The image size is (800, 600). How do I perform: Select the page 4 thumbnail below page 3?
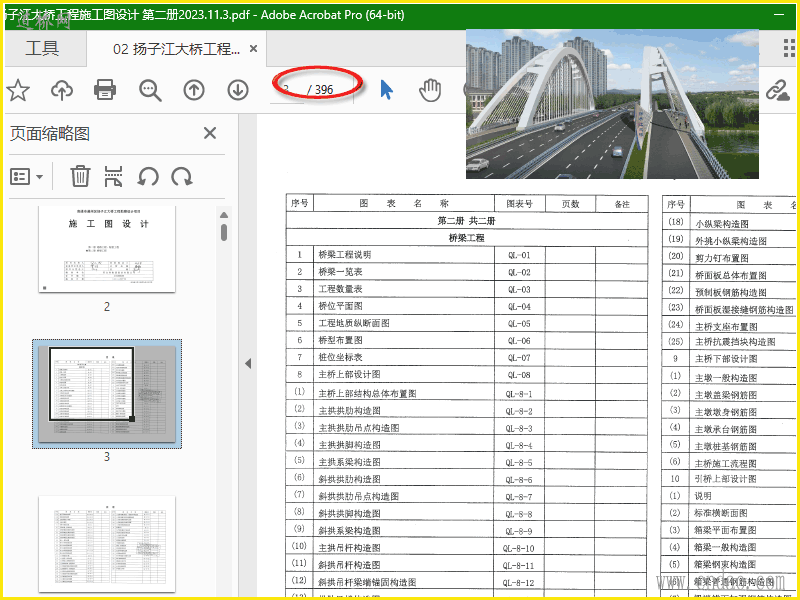tap(107, 543)
